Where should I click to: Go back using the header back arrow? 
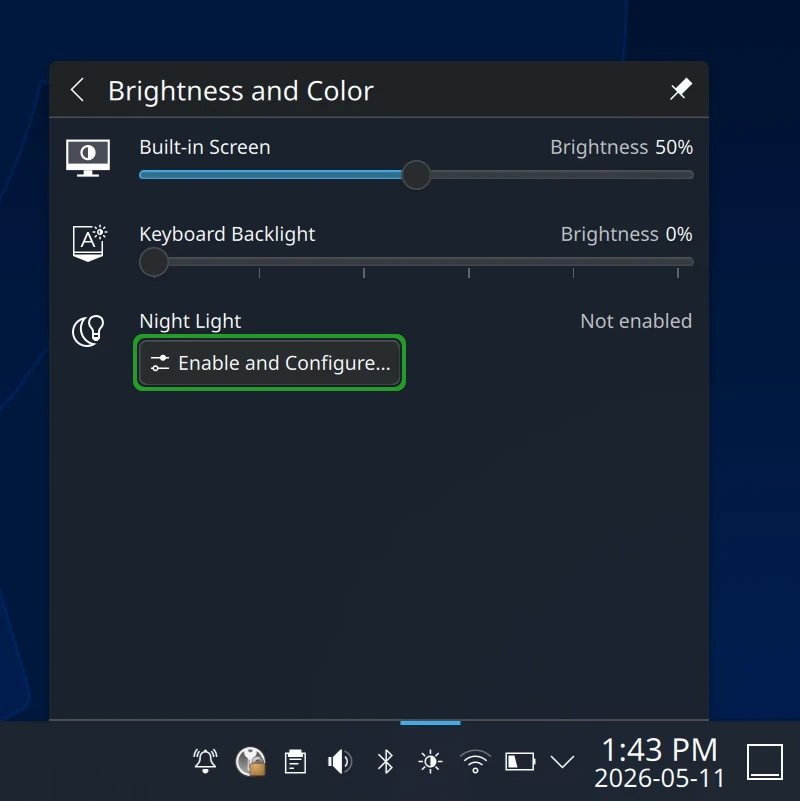pos(78,90)
